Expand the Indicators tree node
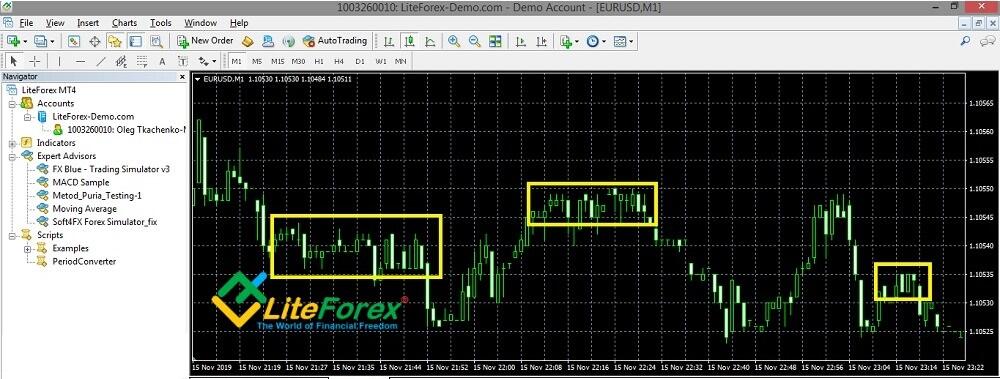The width and height of the screenshot is (1000, 379). click(12, 144)
